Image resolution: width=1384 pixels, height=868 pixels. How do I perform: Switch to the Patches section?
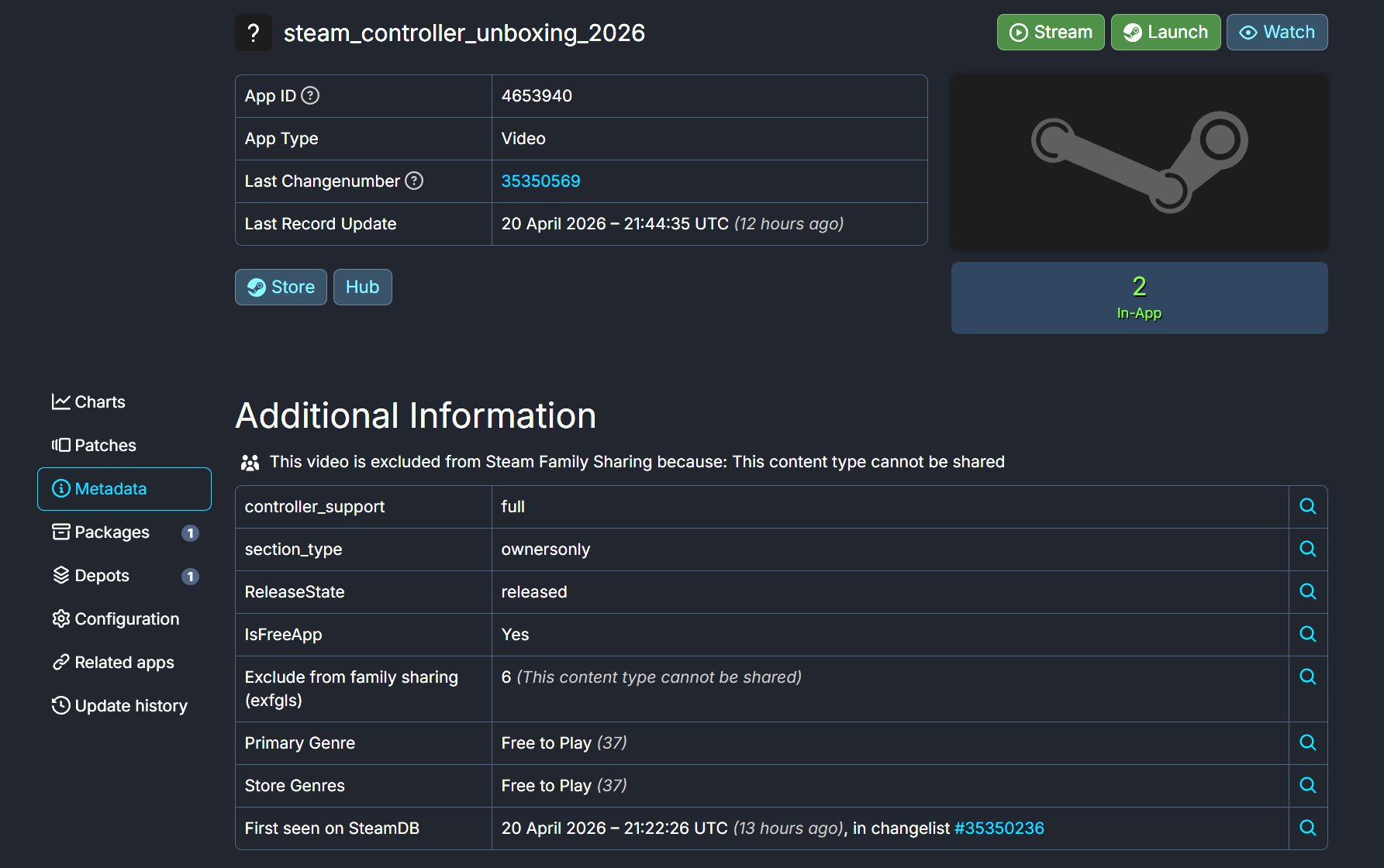(94, 445)
